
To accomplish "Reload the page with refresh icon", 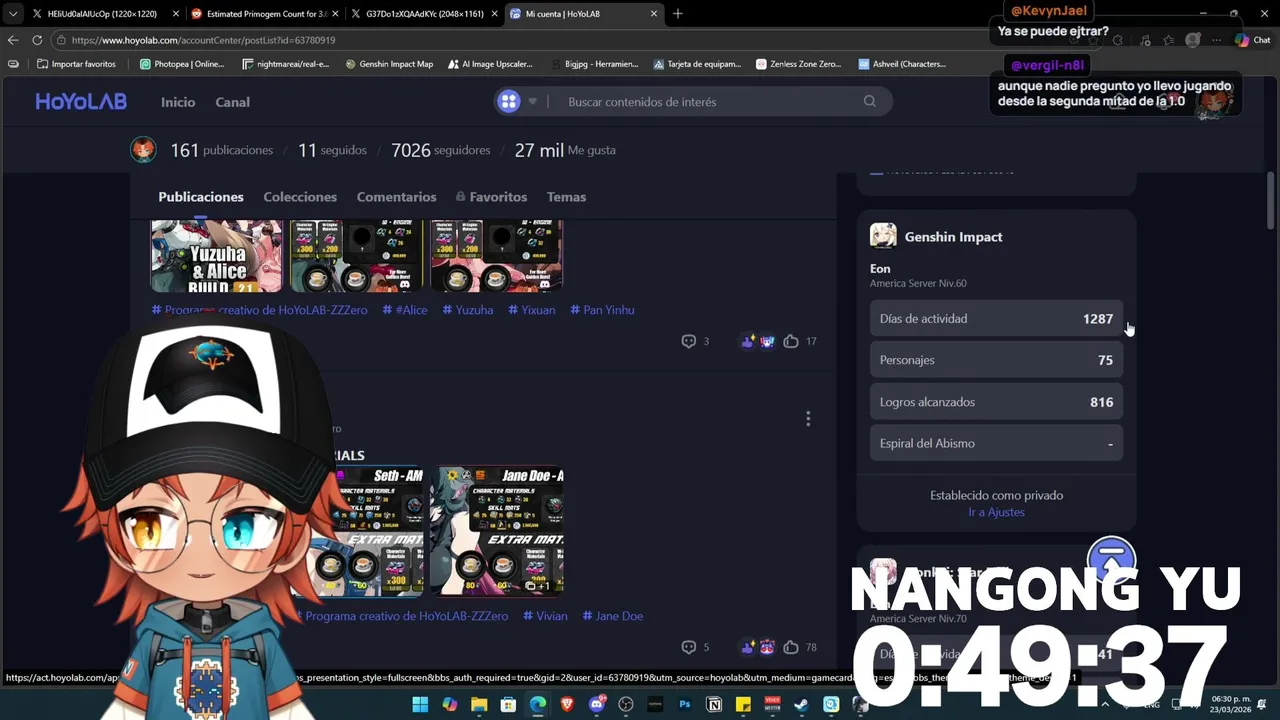I will (x=37, y=40).
